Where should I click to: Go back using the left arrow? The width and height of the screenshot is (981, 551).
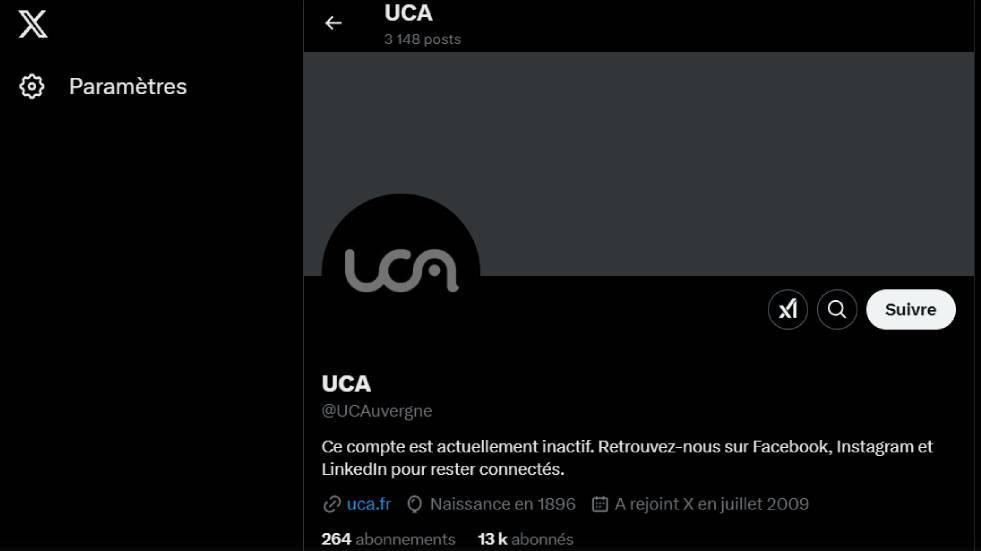tap(333, 23)
